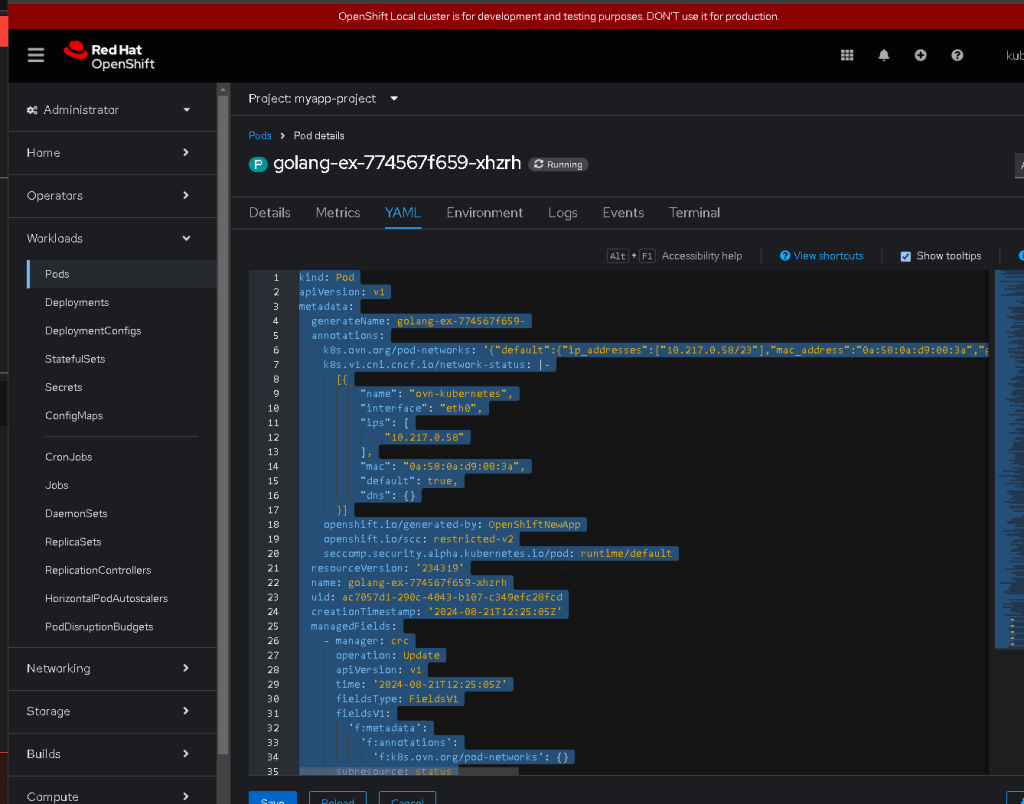Switch to the Metrics tab
This screenshot has width=1024, height=804.
pos(338,213)
